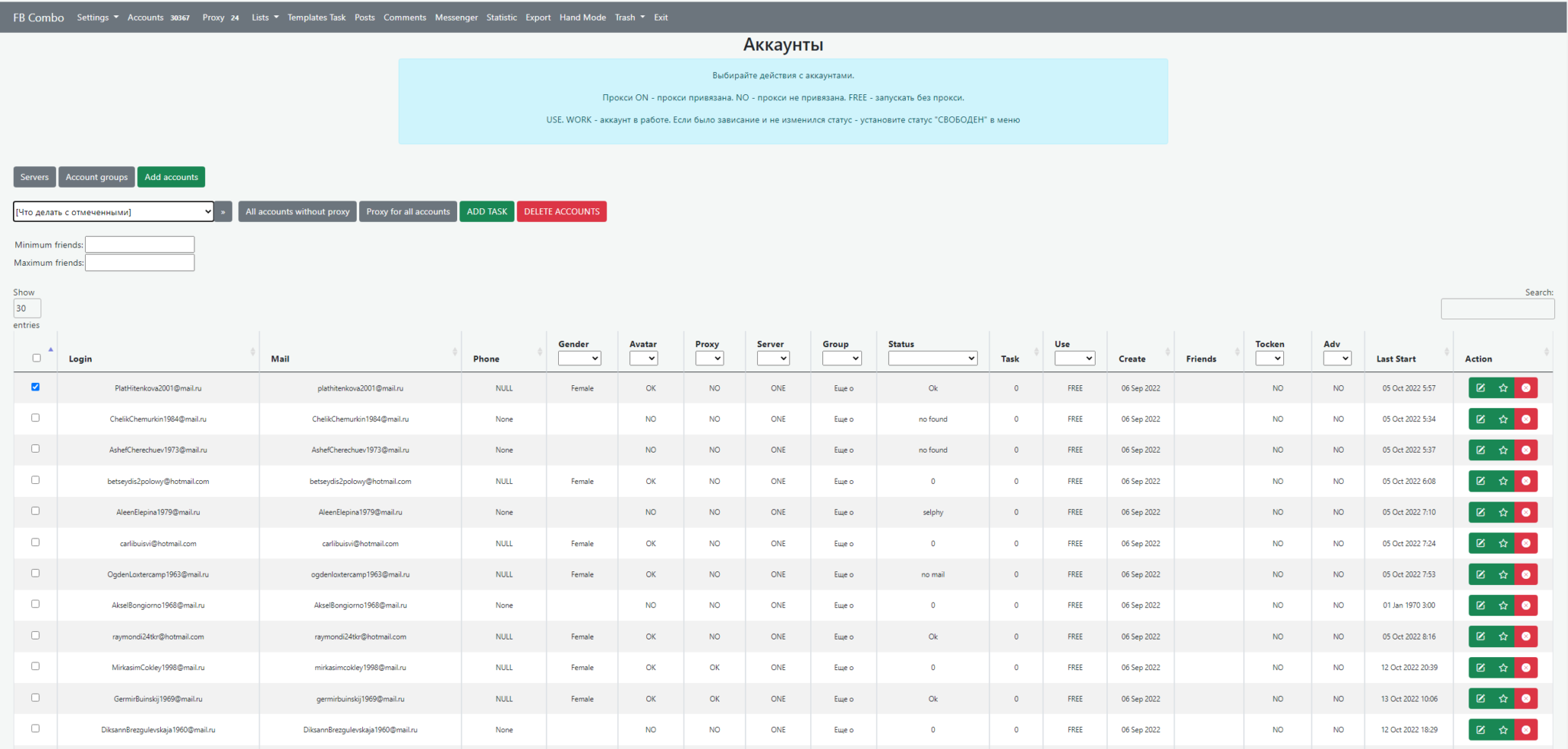This screenshot has height=749, width=1568.
Task: Click red delete icon for AshefCherechuev1973 row
Action: [x=1526, y=450]
